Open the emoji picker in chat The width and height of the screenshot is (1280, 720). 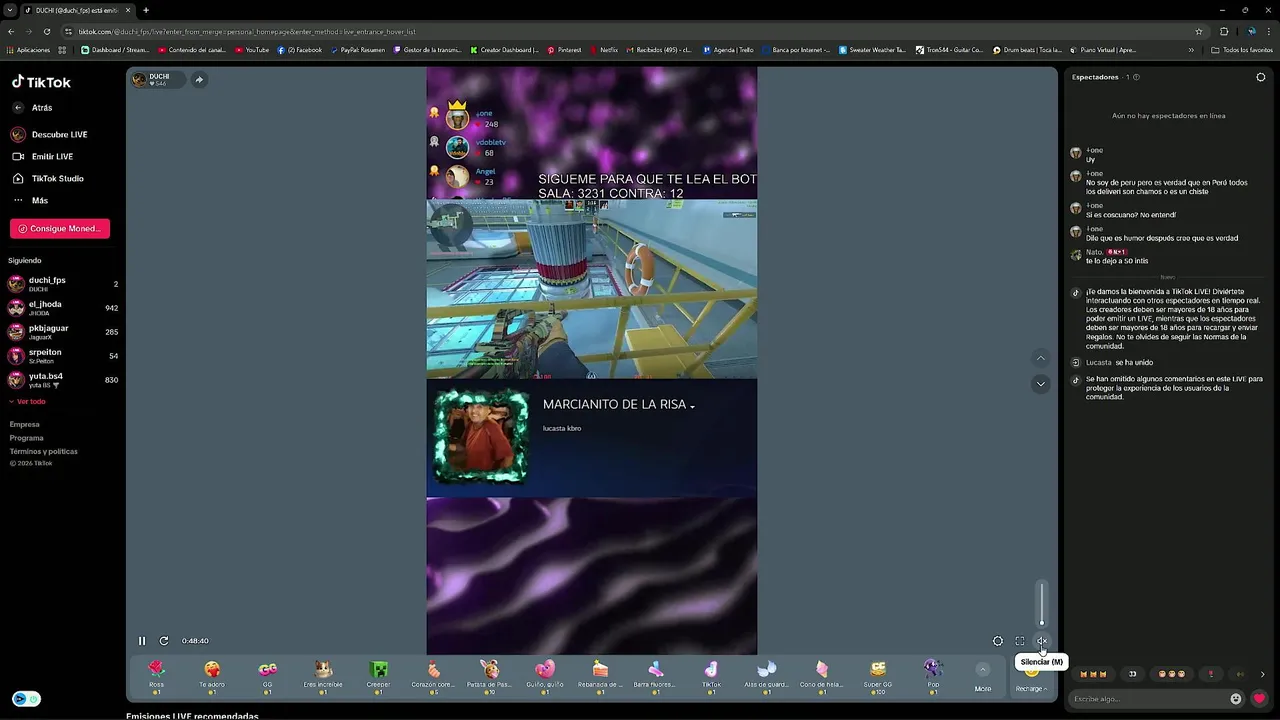(1236, 699)
